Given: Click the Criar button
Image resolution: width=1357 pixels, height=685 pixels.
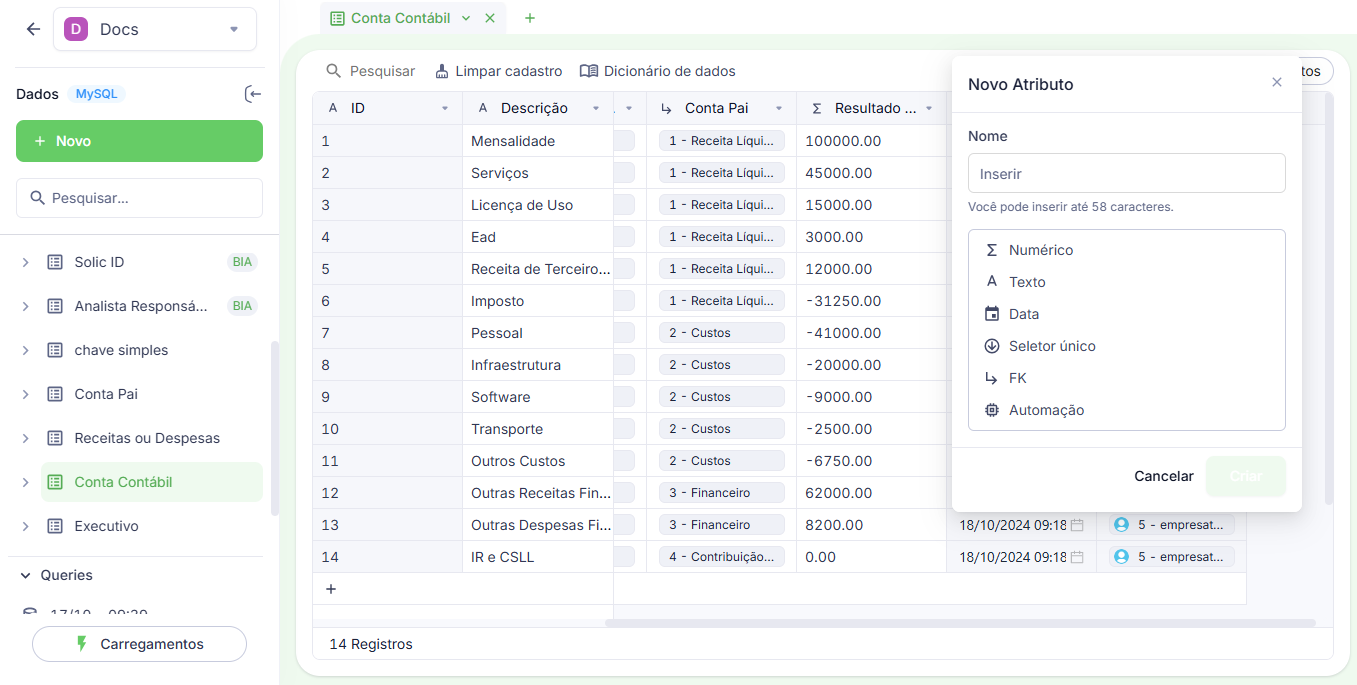Looking at the screenshot, I should pos(1246,476).
